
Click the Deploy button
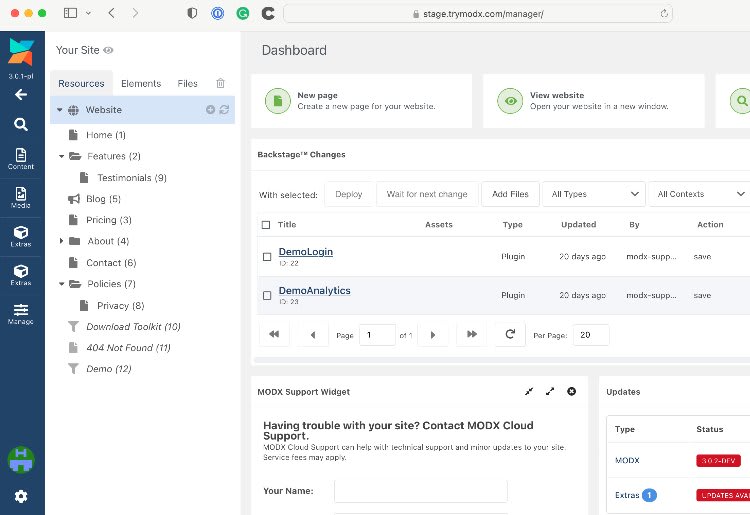click(x=349, y=194)
